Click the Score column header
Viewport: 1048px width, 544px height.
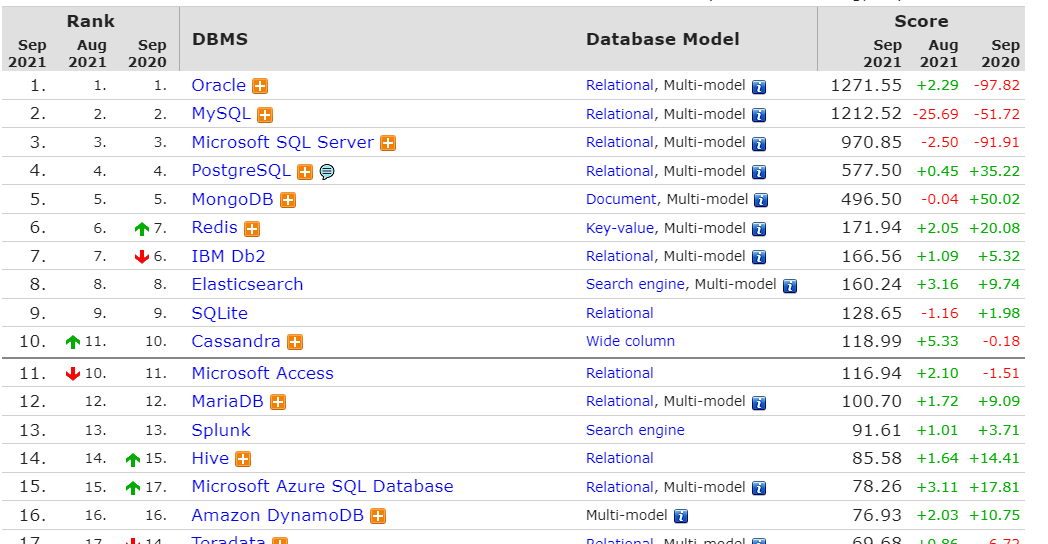[921, 21]
